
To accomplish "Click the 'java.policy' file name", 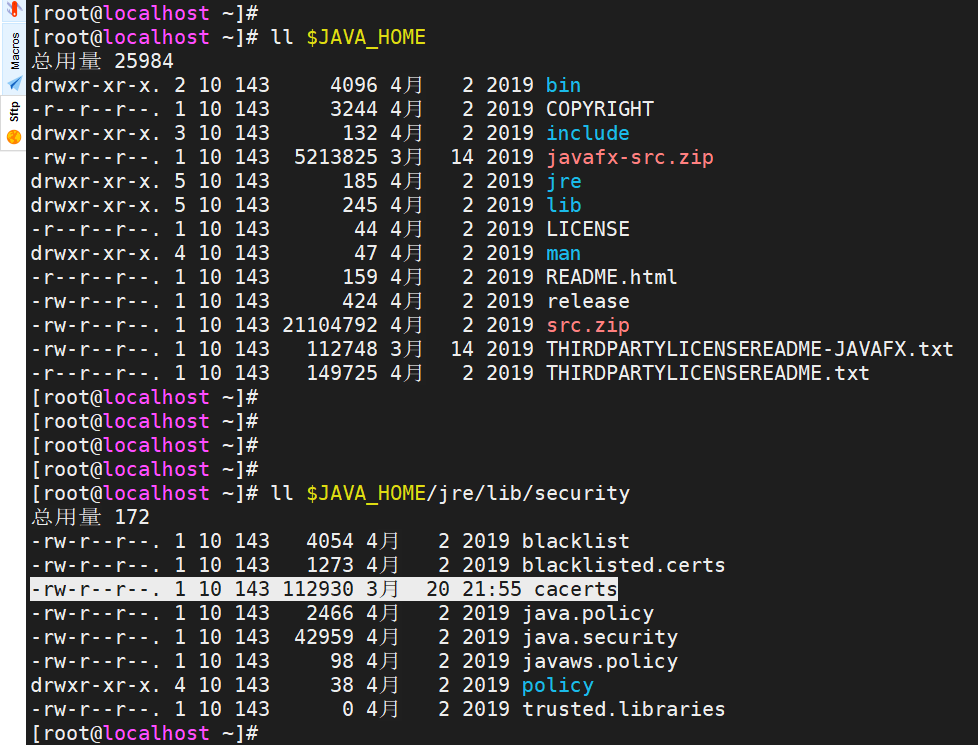I will pos(588,613).
